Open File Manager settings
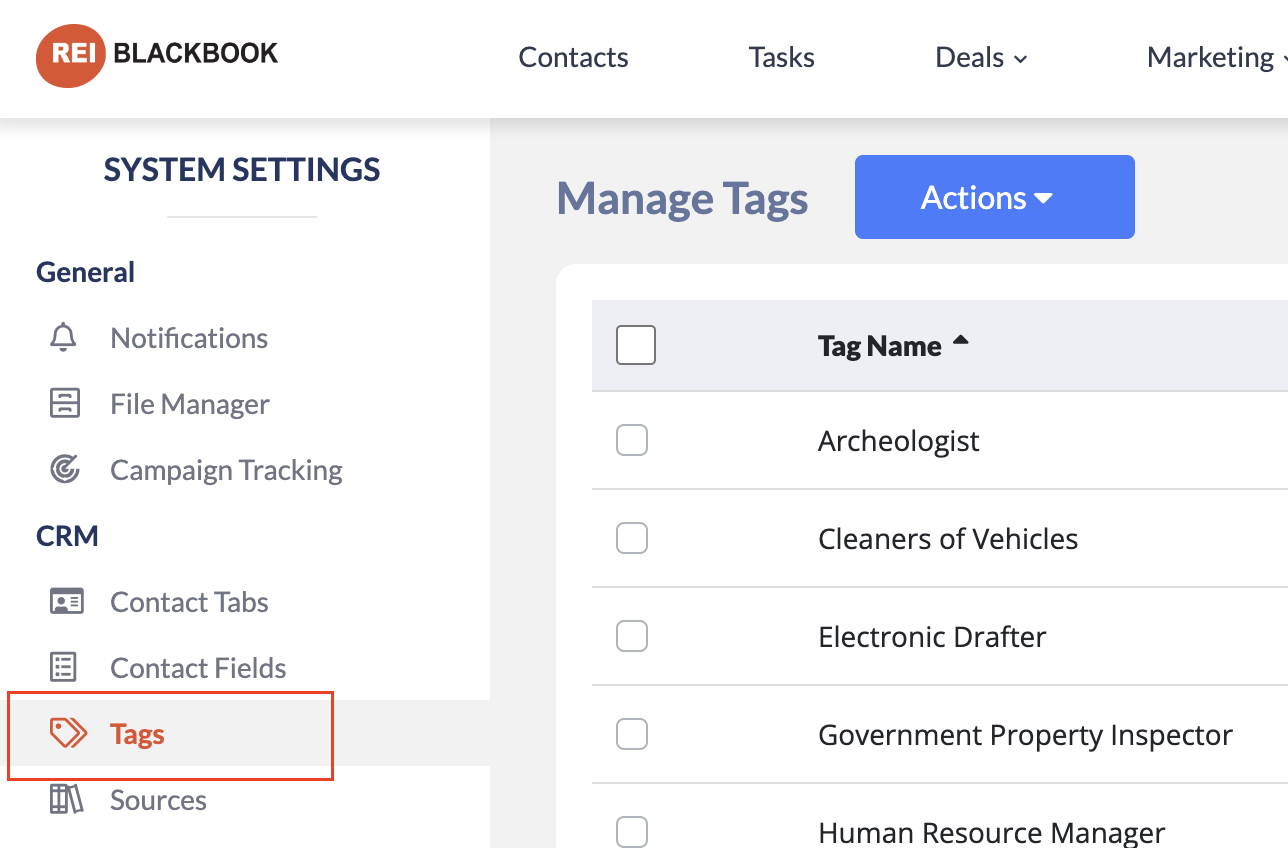The image size is (1288, 848). coord(190,404)
